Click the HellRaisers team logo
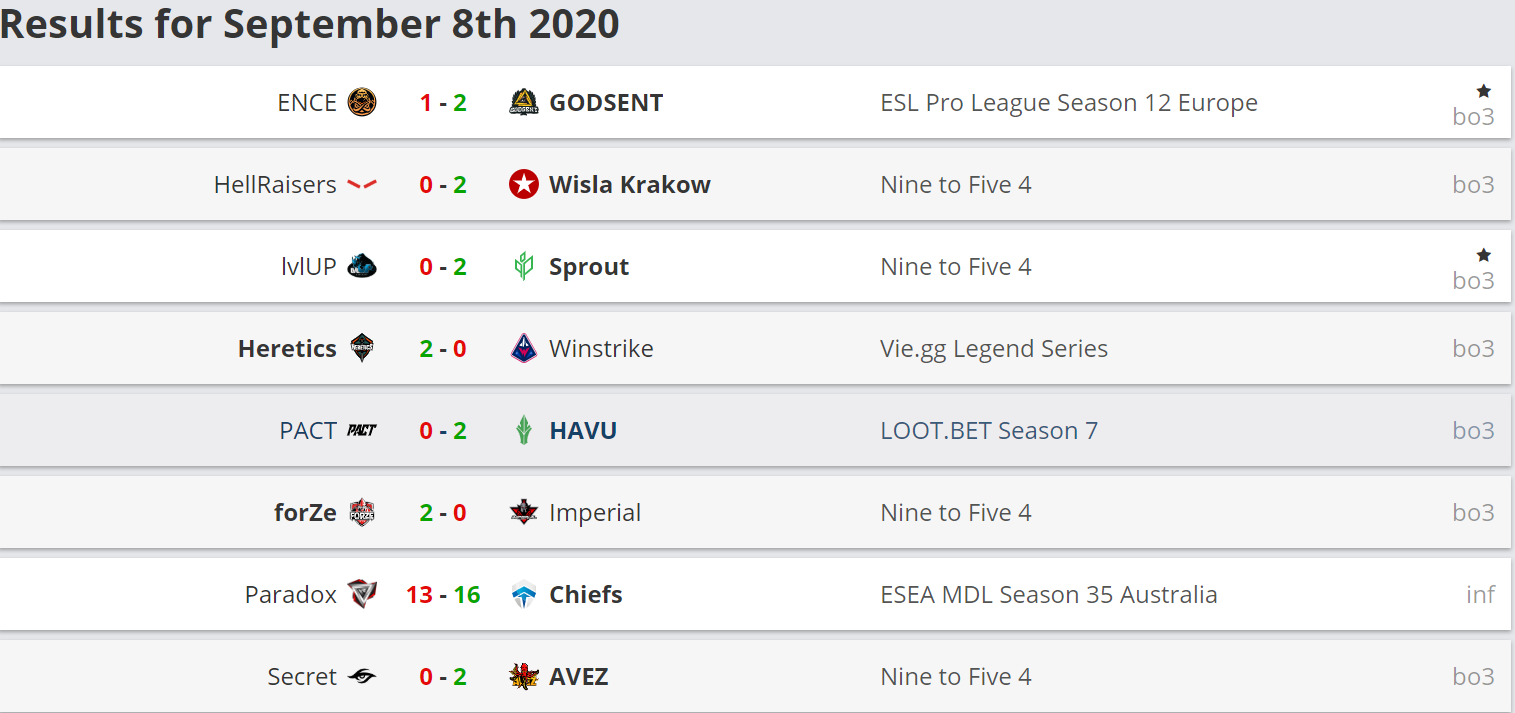 (x=362, y=185)
